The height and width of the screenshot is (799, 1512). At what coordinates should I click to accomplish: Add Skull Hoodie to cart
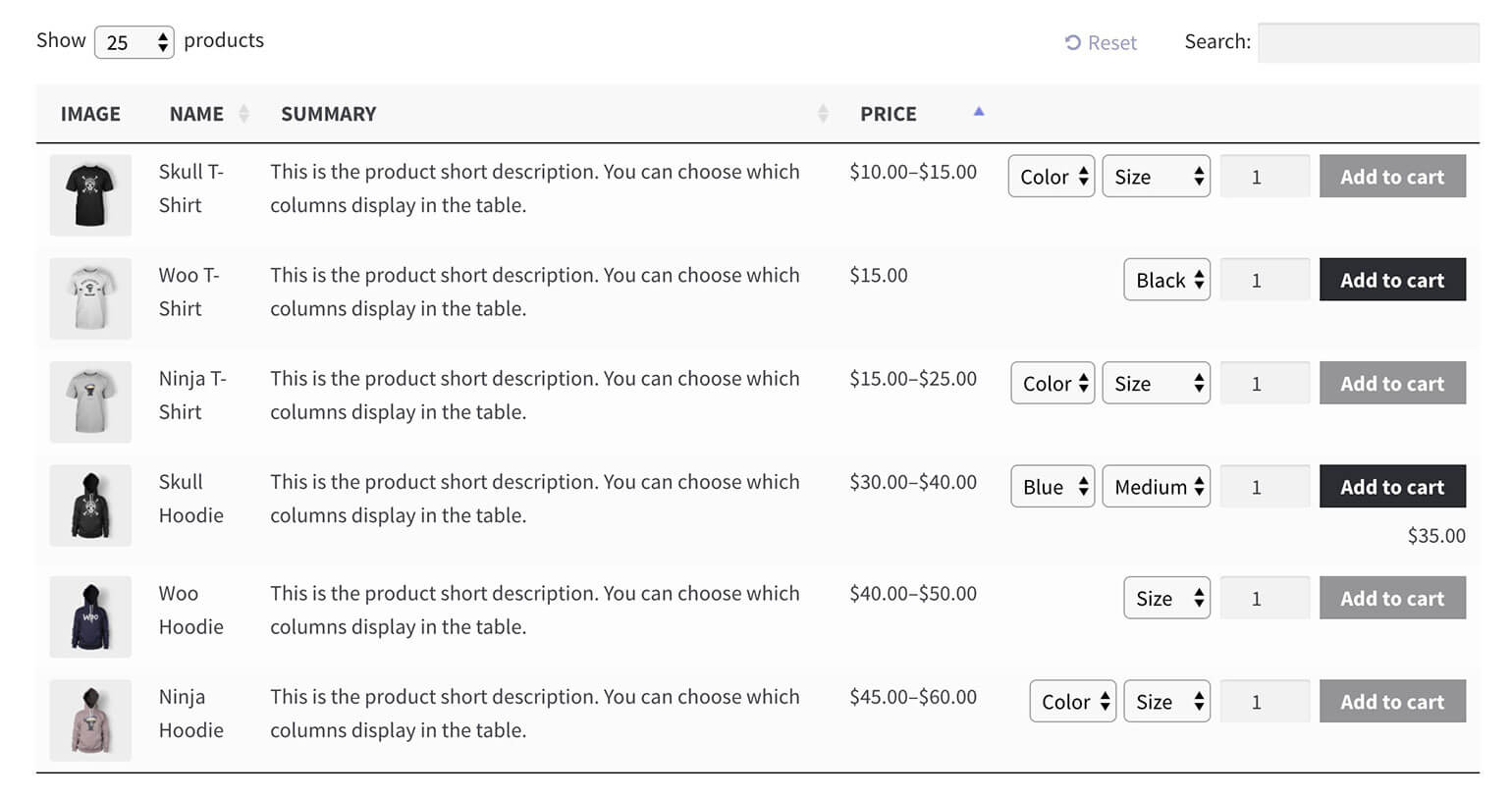1391,487
